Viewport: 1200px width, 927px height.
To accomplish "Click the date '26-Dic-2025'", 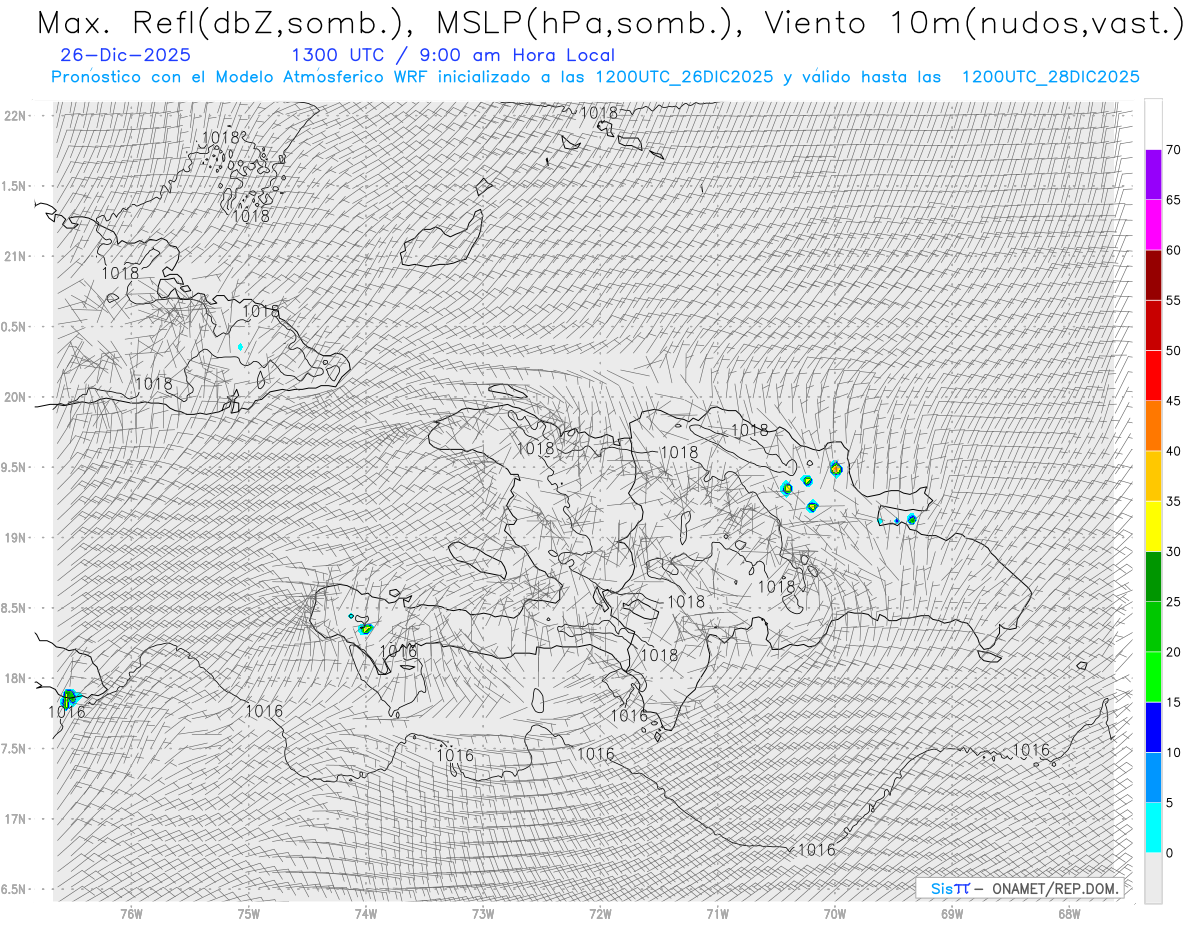I will tap(125, 55).
